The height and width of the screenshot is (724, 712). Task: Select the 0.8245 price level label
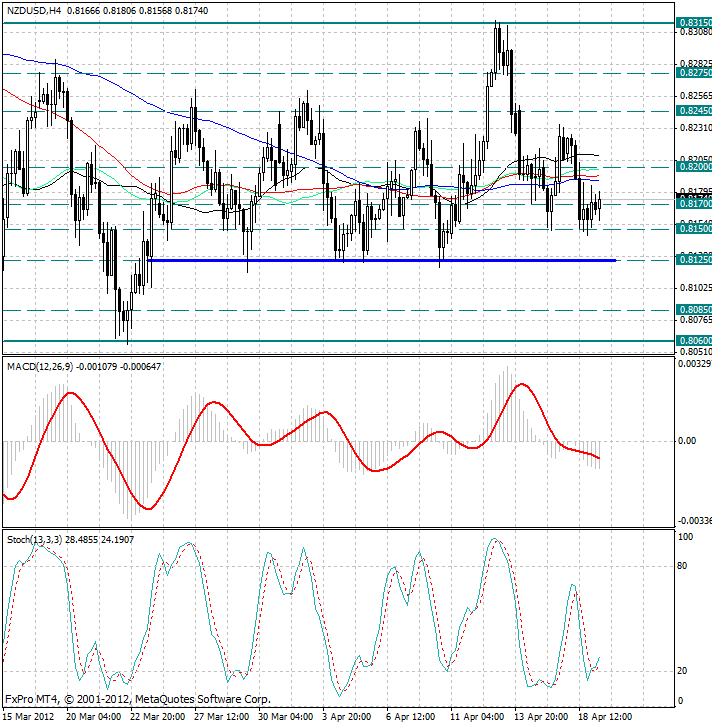[694, 111]
